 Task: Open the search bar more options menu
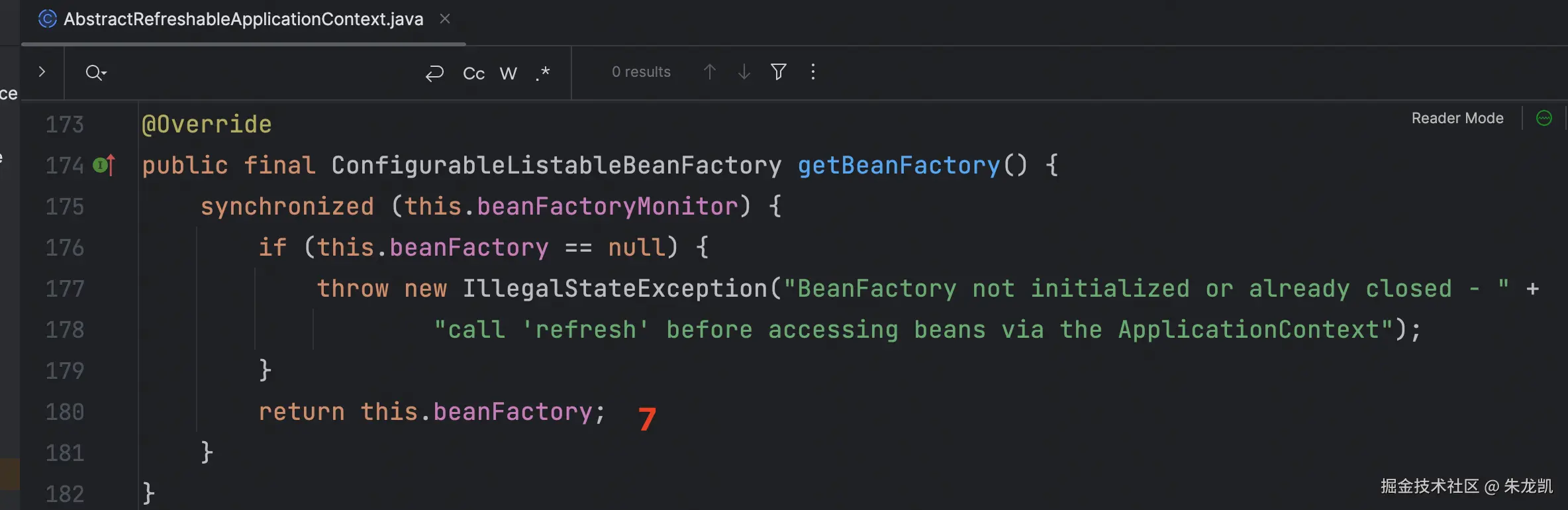click(813, 72)
